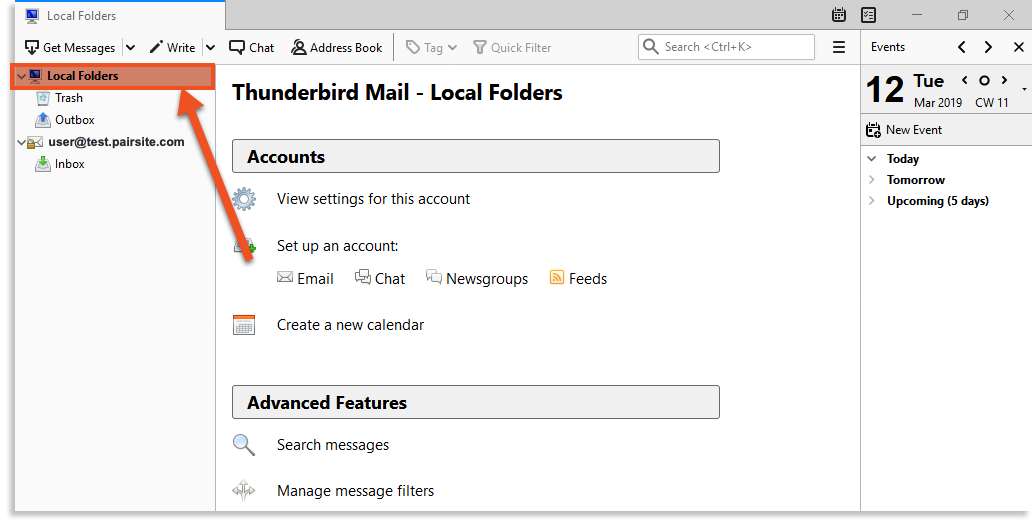This screenshot has width=1032, height=524.
Task: Open the calendar tab icon in title bar
Action: click(x=839, y=15)
